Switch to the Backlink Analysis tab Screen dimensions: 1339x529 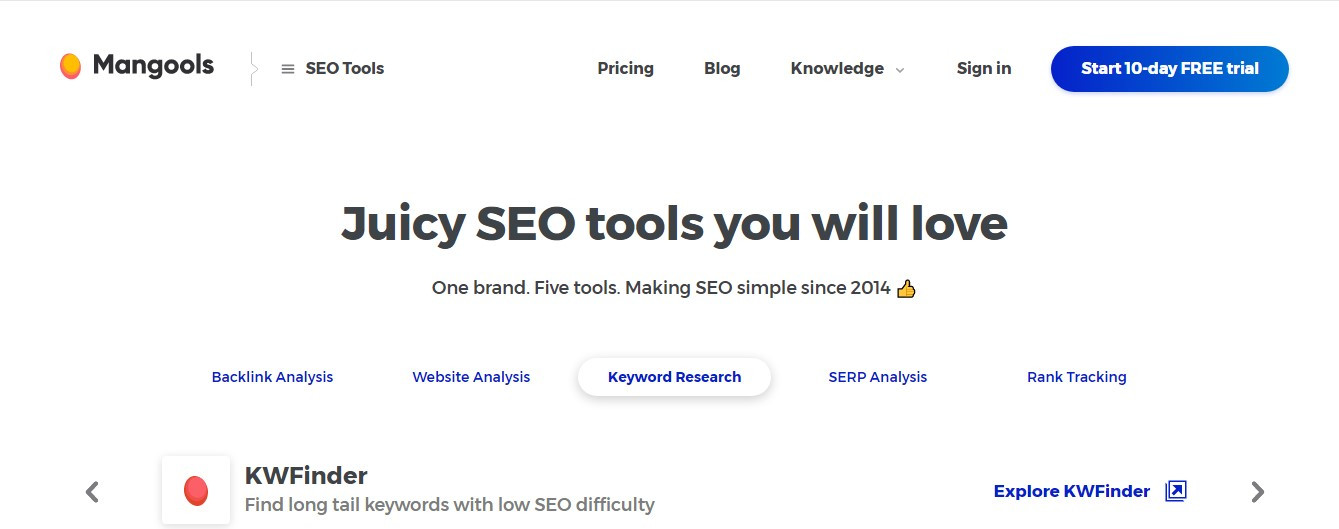272,377
